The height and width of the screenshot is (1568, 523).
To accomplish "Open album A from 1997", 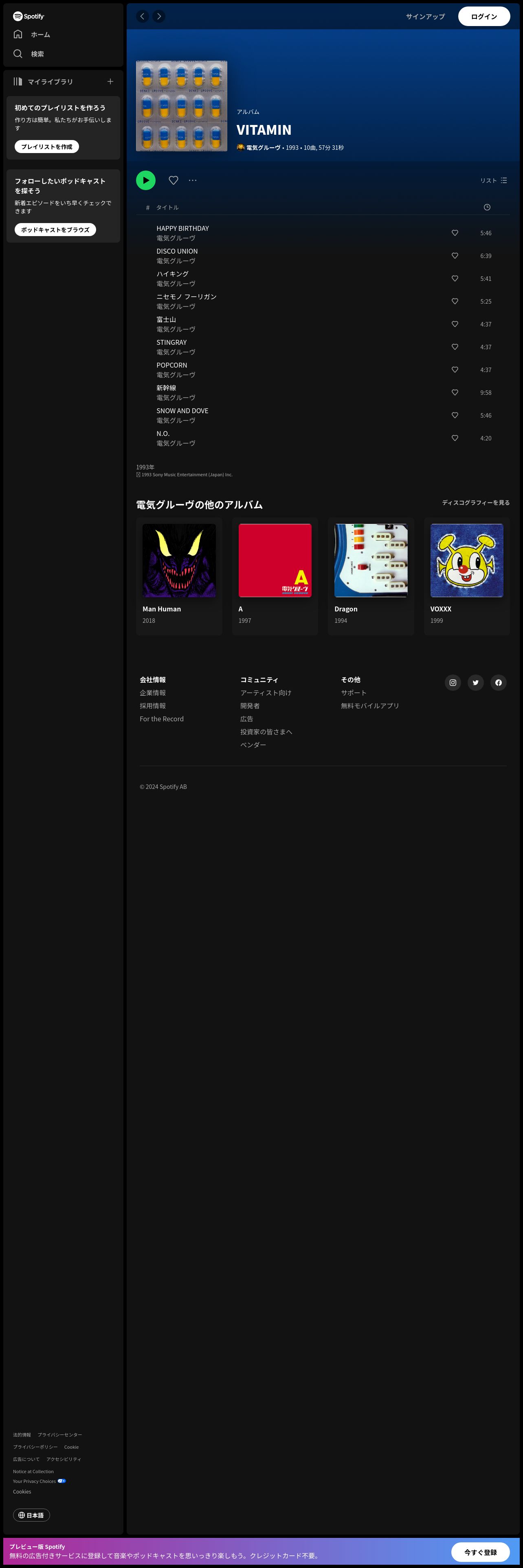I will 275,576.
